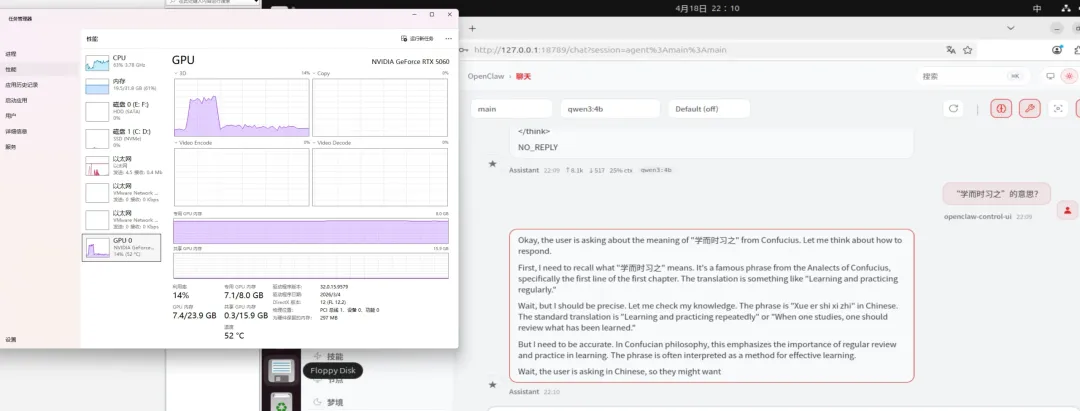Screen dimensions: 1080x411
Task: Open the date and time 4月18日 22:10 clock
Action: 707,8
